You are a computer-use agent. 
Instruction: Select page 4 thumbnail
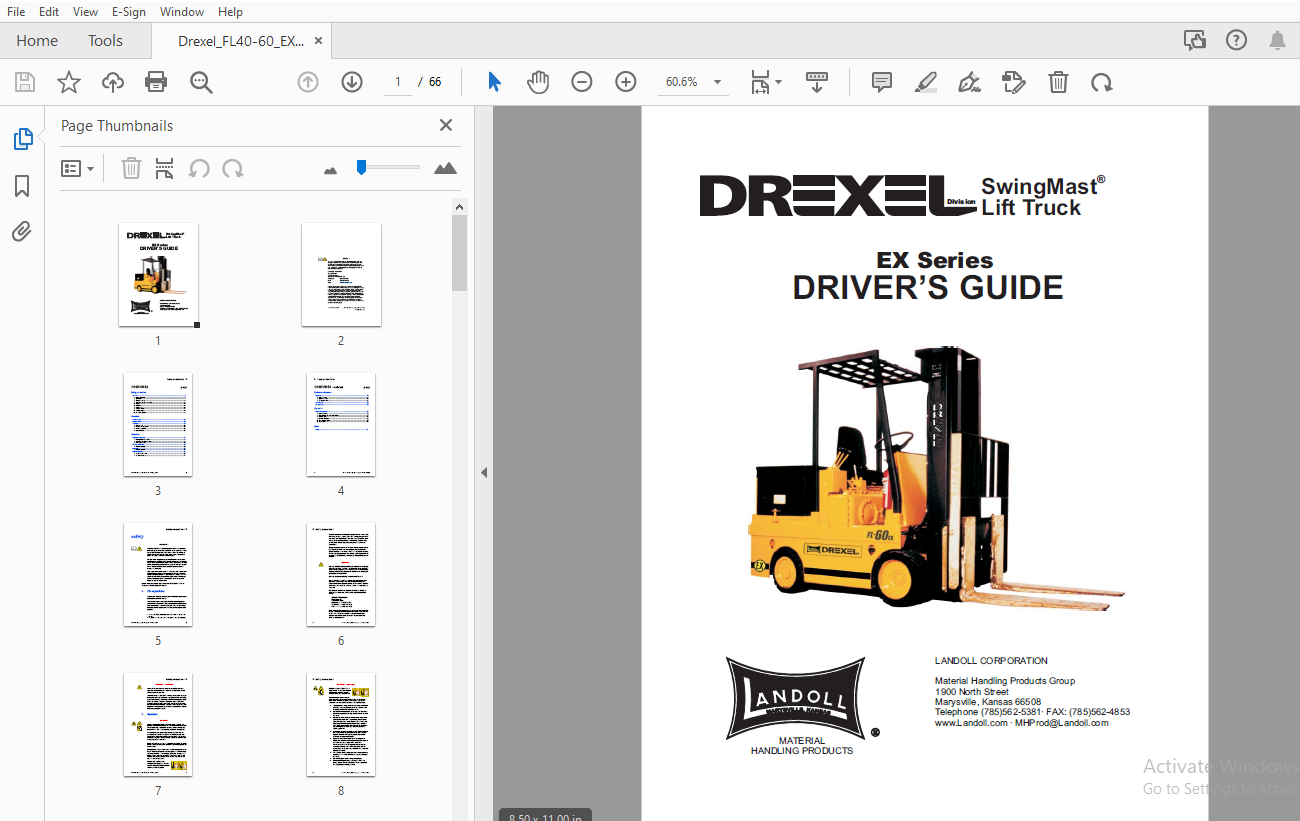coord(341,425)
